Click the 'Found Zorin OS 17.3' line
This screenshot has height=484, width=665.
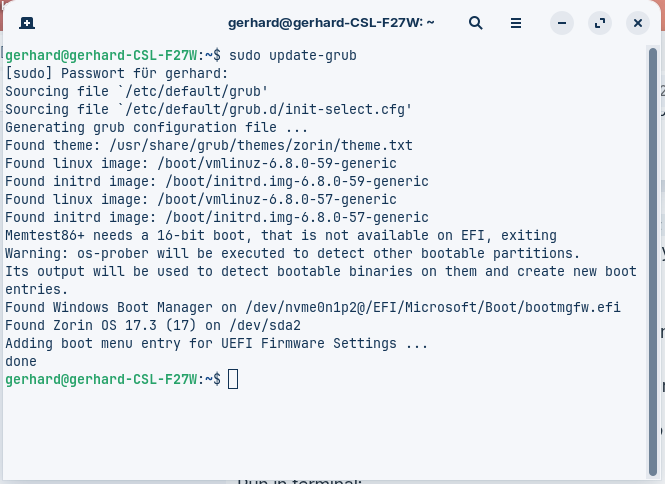pyautogui.click(x=153, y=325)
